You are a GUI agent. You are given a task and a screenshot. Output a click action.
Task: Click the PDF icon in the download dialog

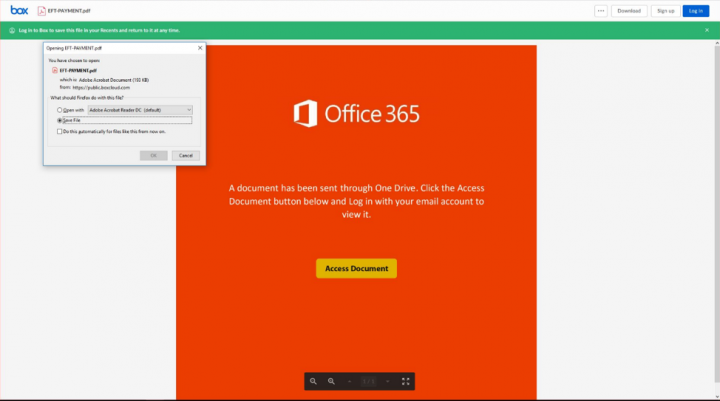[x=55, y=70]
